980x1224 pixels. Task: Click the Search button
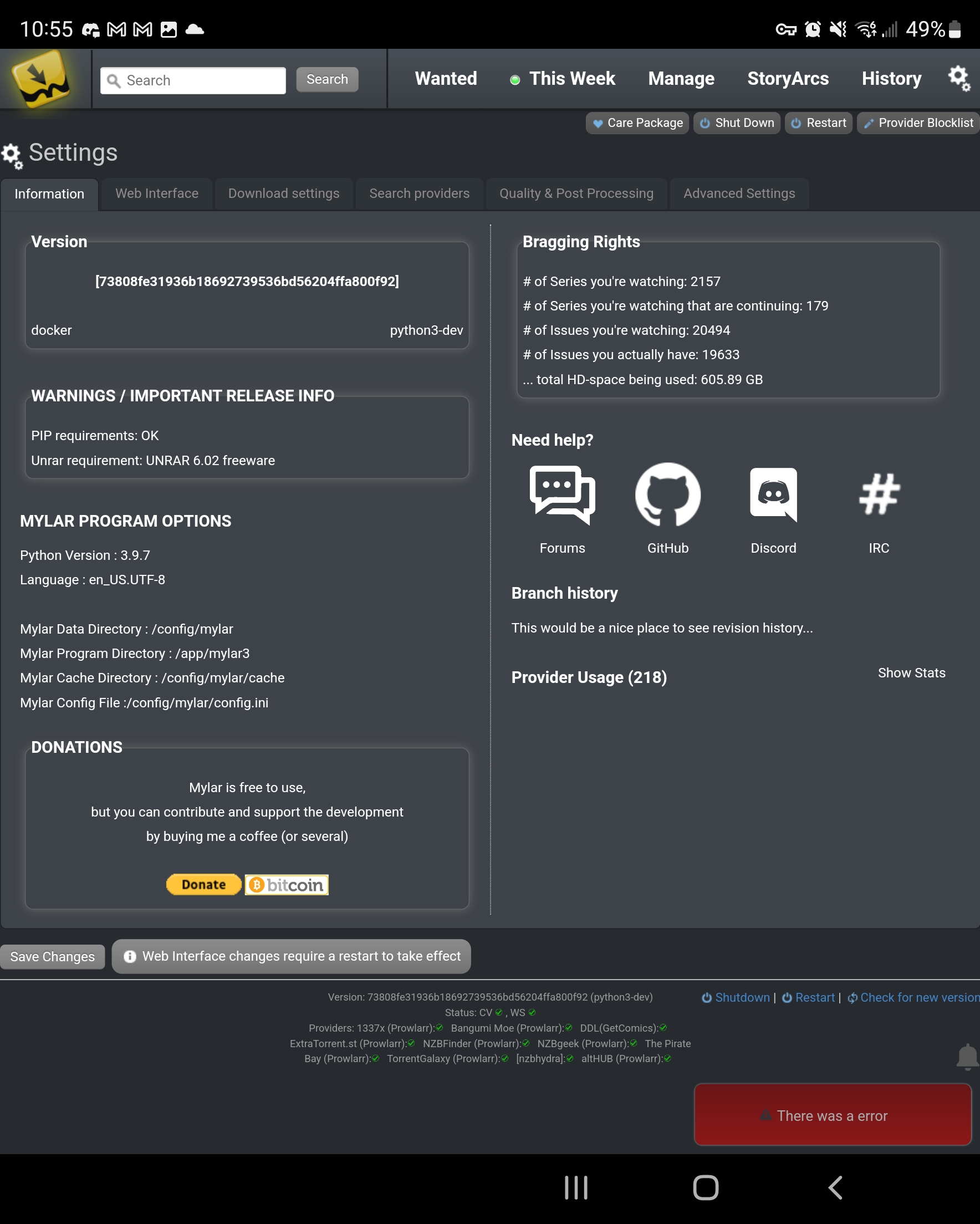click(327, 79)
